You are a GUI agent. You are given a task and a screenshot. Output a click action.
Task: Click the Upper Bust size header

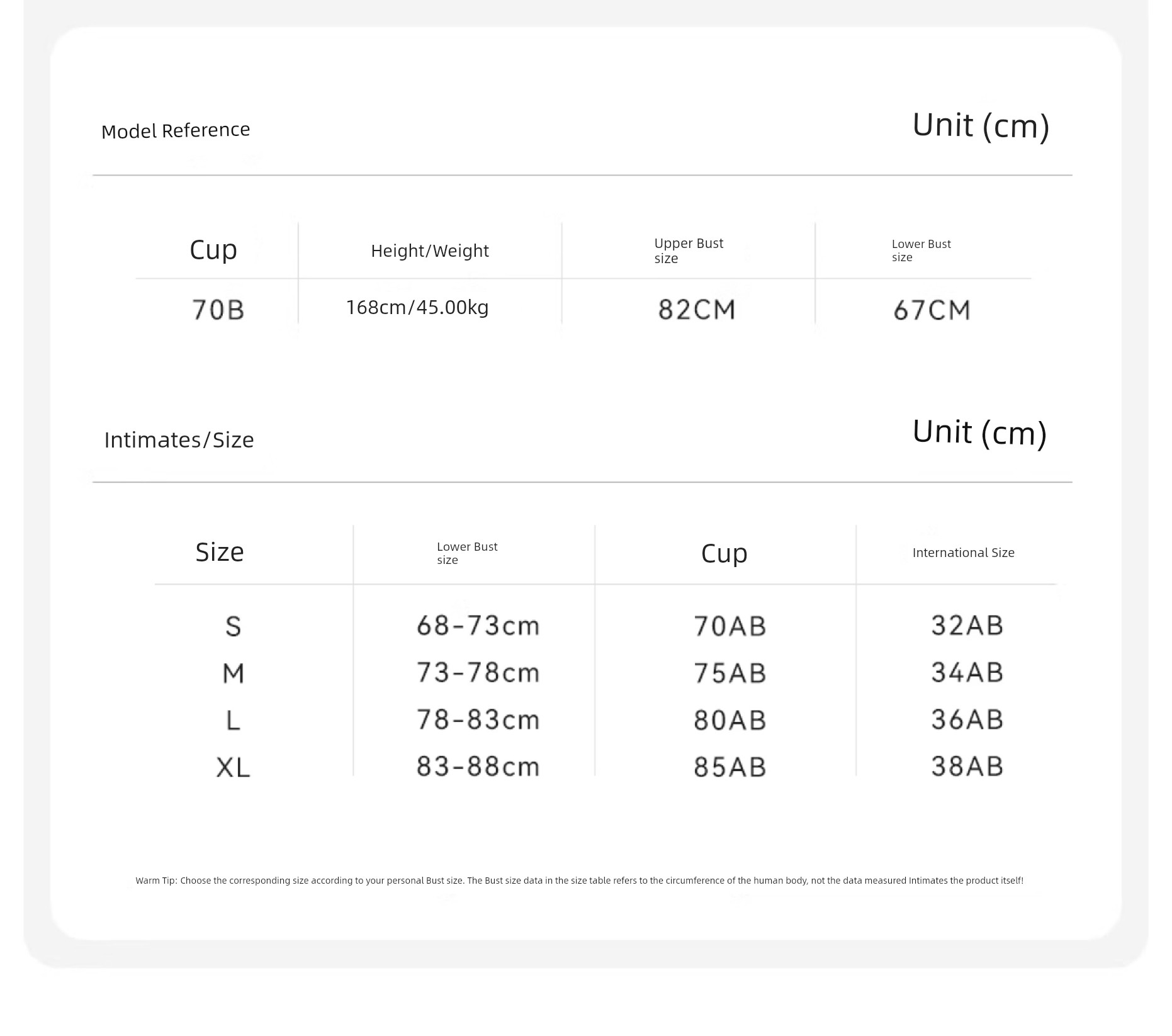[x=688, y=251]
